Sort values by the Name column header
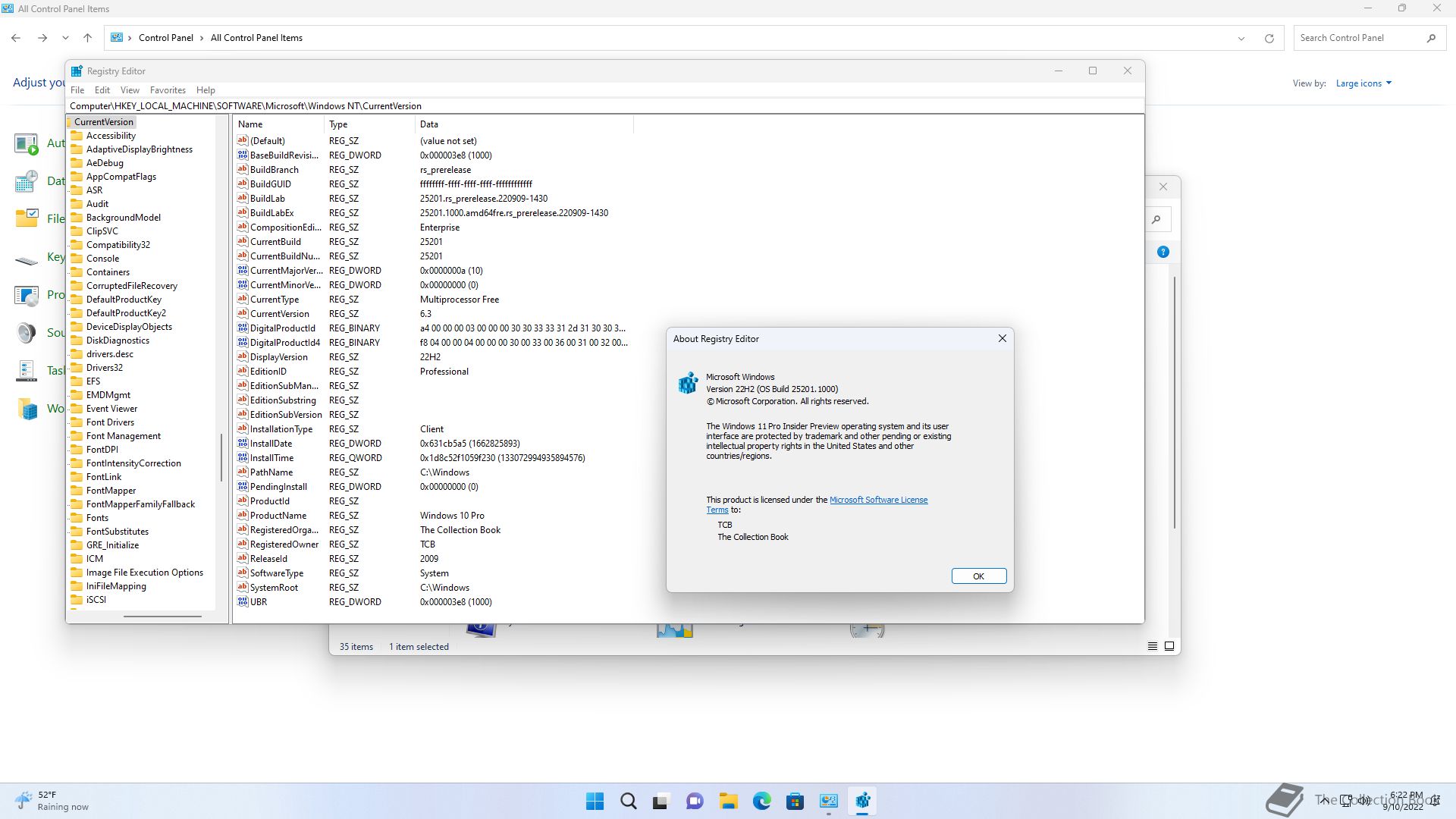1456x819 pixels. (x=279, y=124)
